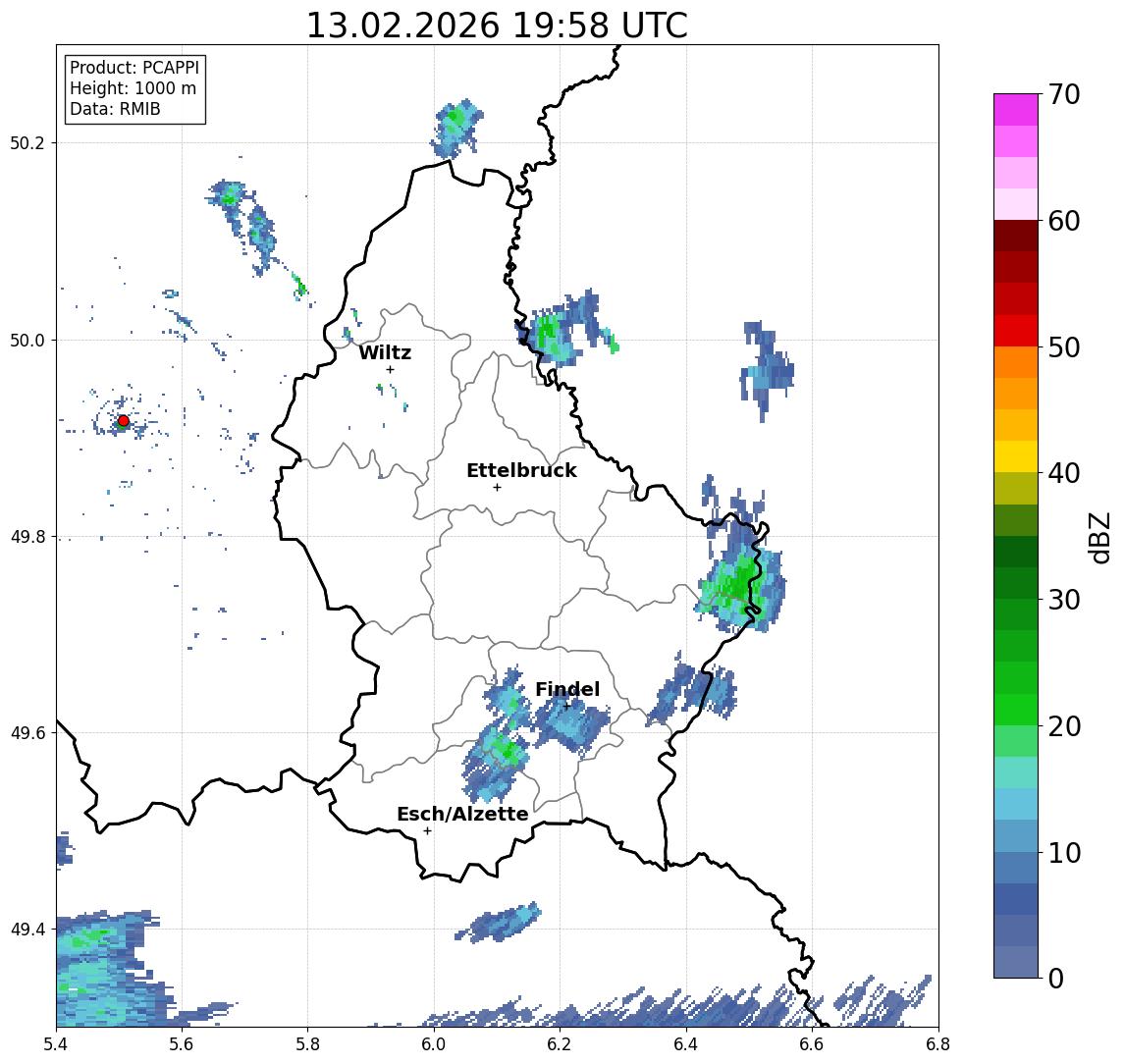Click the 6.2 longitude tick label

tap(561, 1044)
